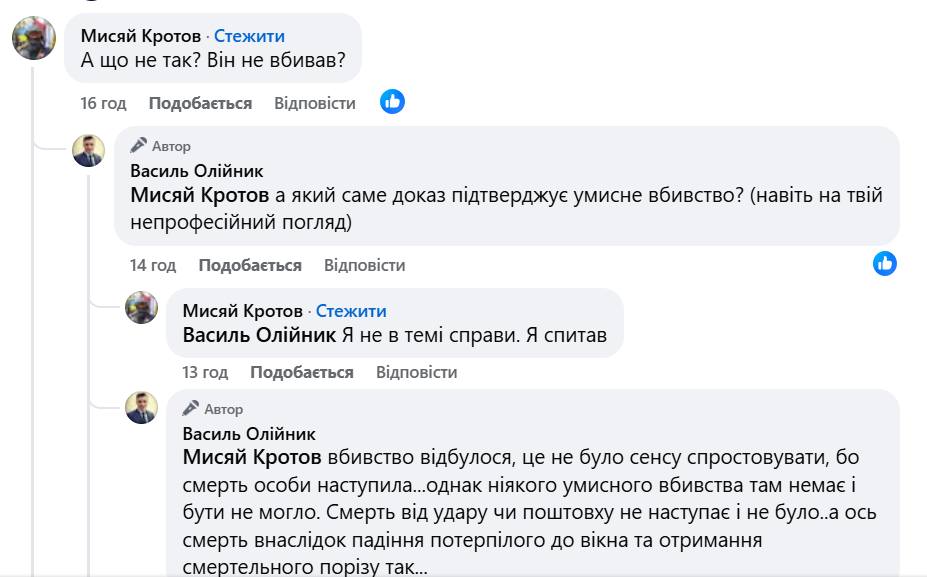The image size is (927, 577).
Task: Follow Мисяй Кротов via Стежити in top comment
Action: 249,36
